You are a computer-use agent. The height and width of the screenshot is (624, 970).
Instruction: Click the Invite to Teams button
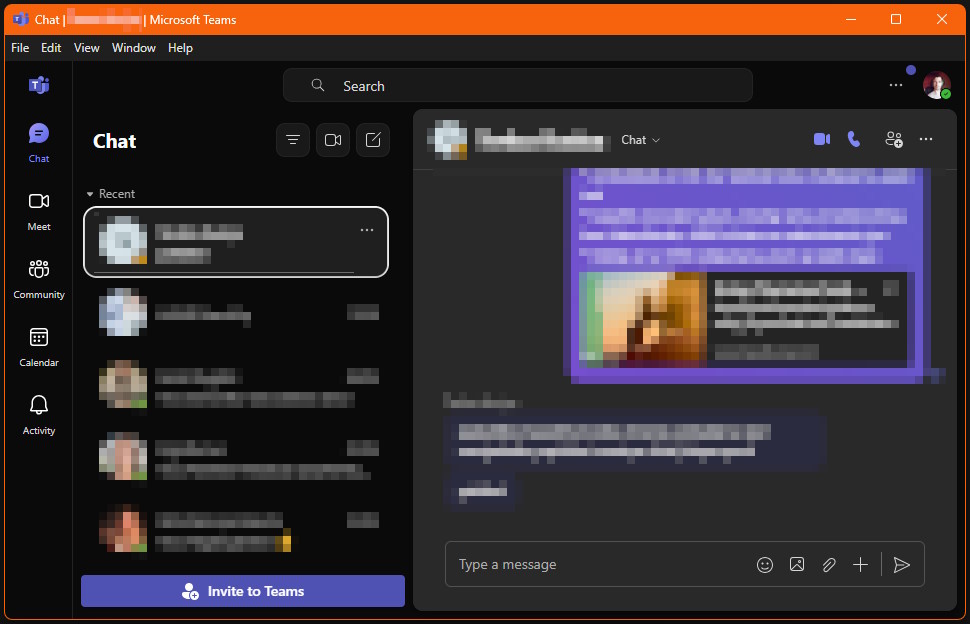[x=242, y=591]
